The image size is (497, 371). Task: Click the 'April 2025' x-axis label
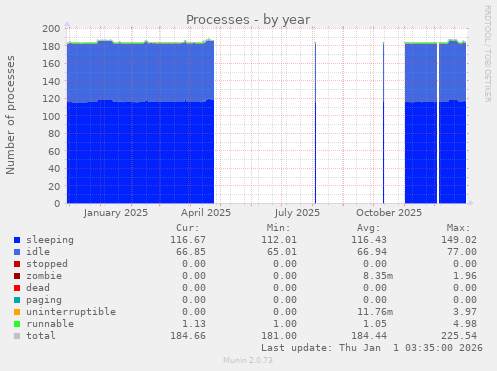click(206, 213)
